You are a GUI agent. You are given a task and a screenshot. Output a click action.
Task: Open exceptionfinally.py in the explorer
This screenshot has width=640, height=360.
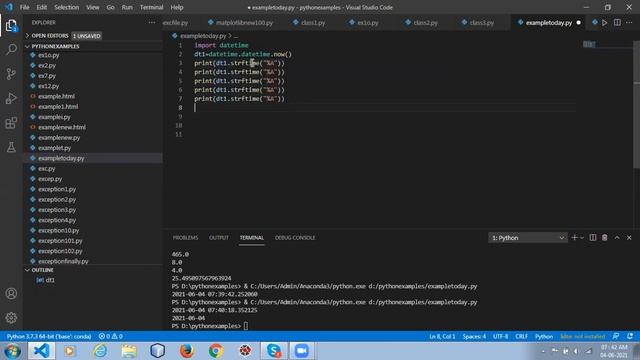tap(63, 261)
